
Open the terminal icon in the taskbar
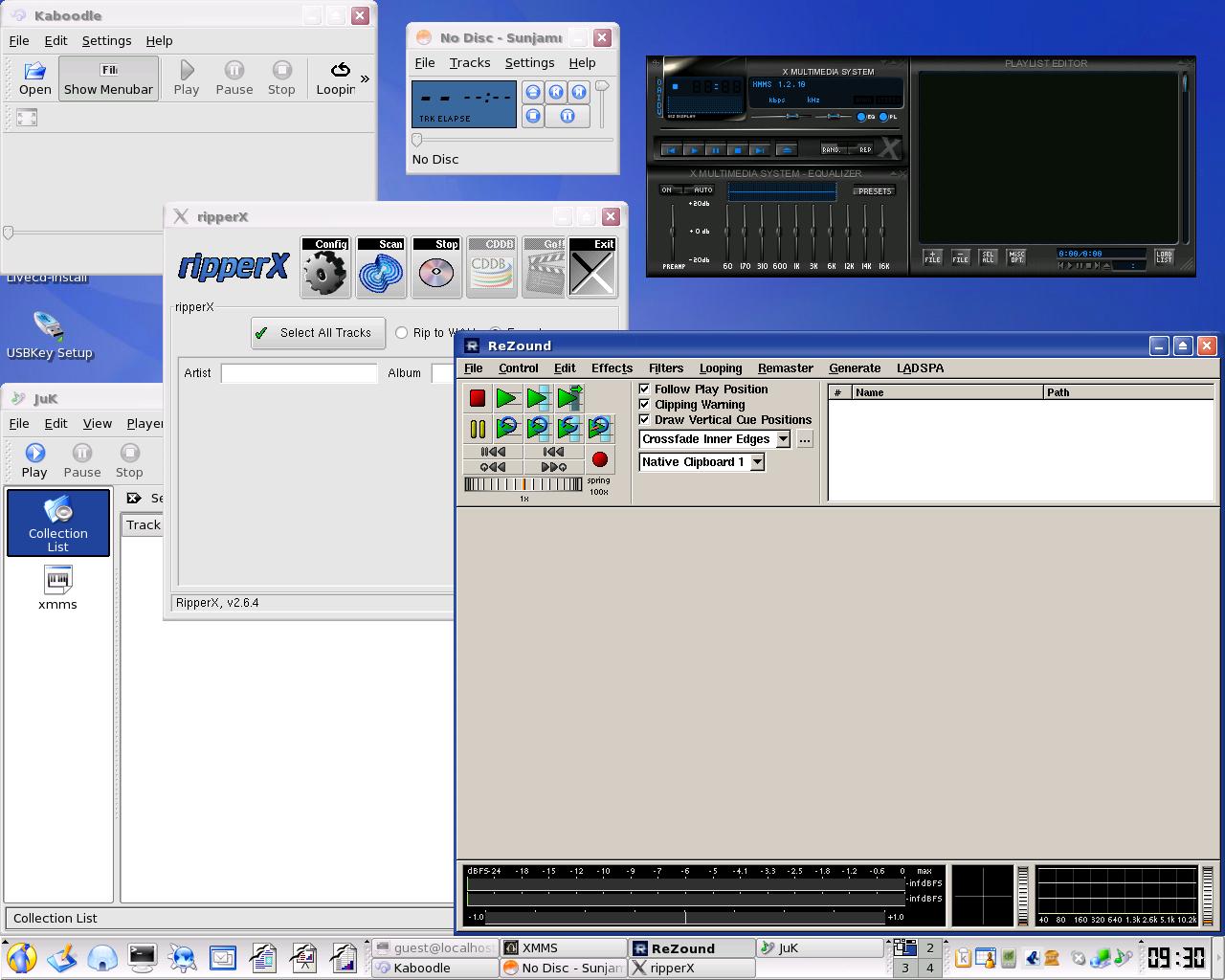[x=143, y=956]
